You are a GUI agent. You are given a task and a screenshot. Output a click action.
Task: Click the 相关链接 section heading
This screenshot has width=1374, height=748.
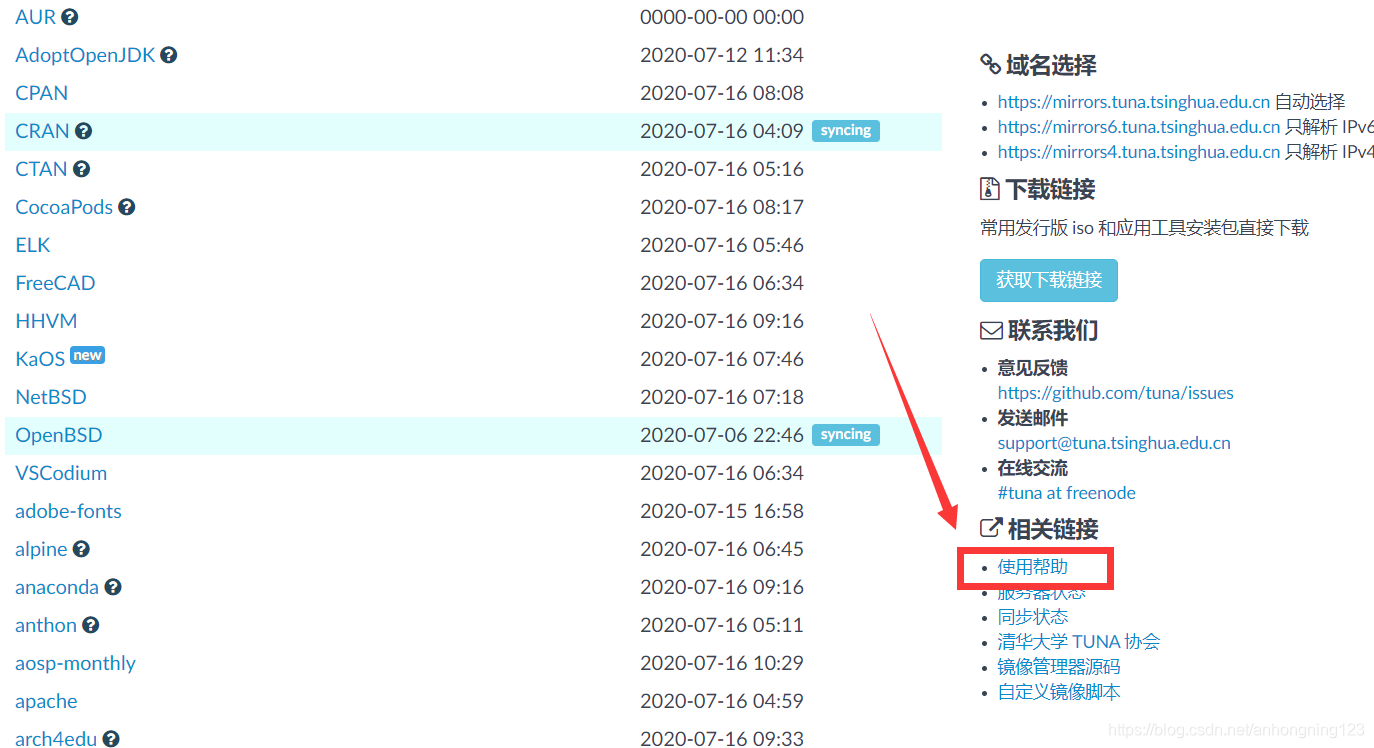pos(1039,530)
